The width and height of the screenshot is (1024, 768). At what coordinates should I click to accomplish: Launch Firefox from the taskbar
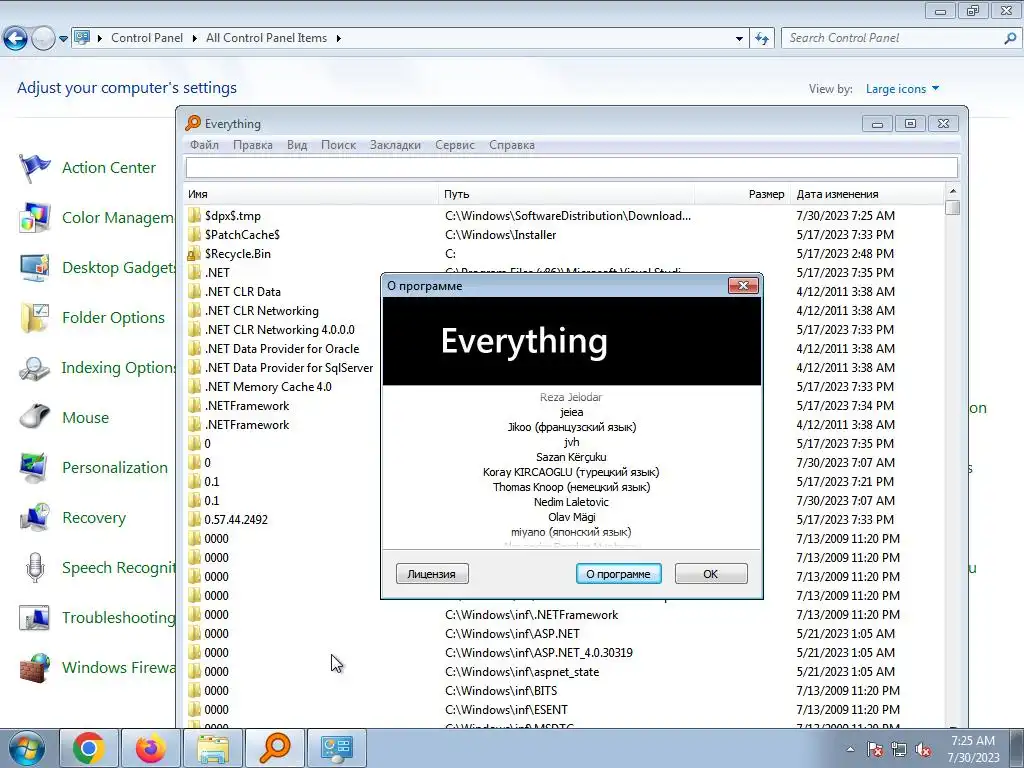(x=151, y=748)
